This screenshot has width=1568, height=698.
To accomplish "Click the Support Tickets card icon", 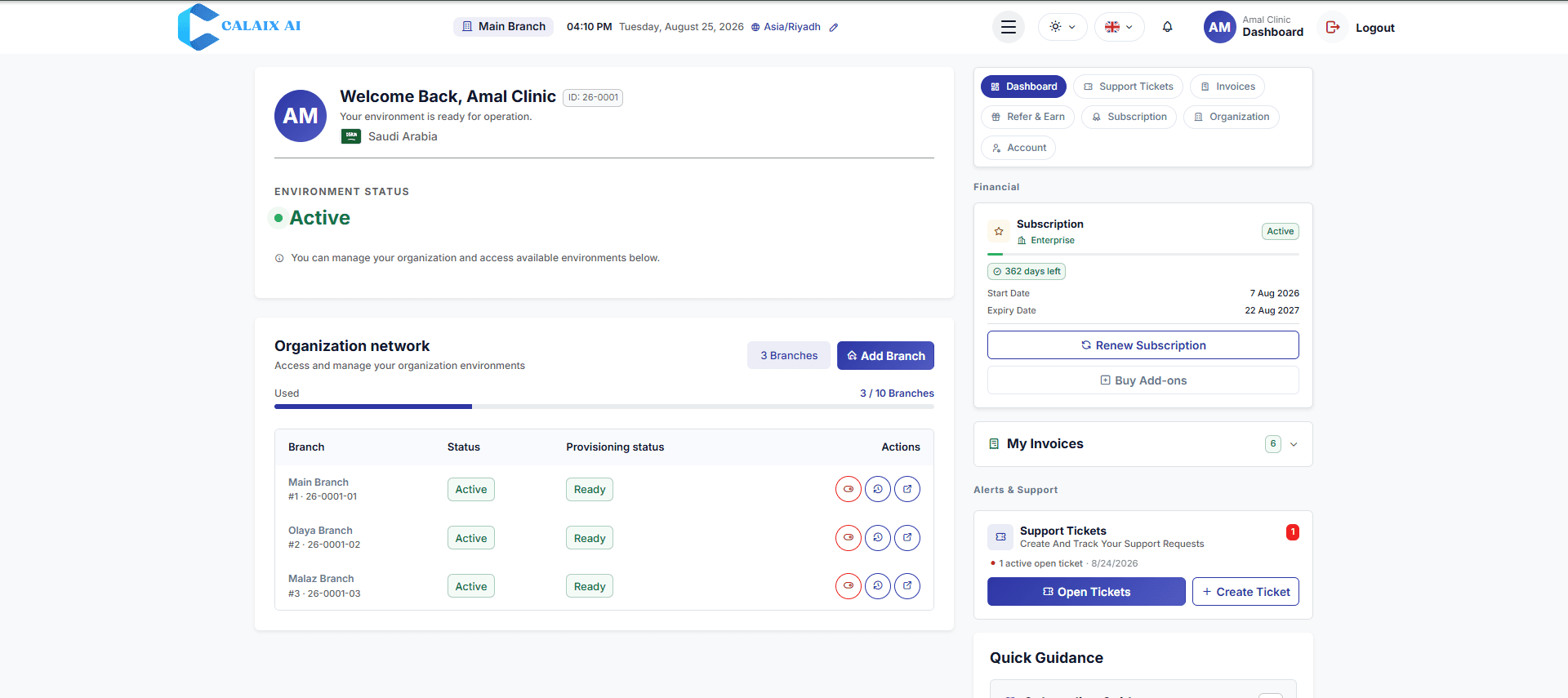I will tap(1000, 536).
